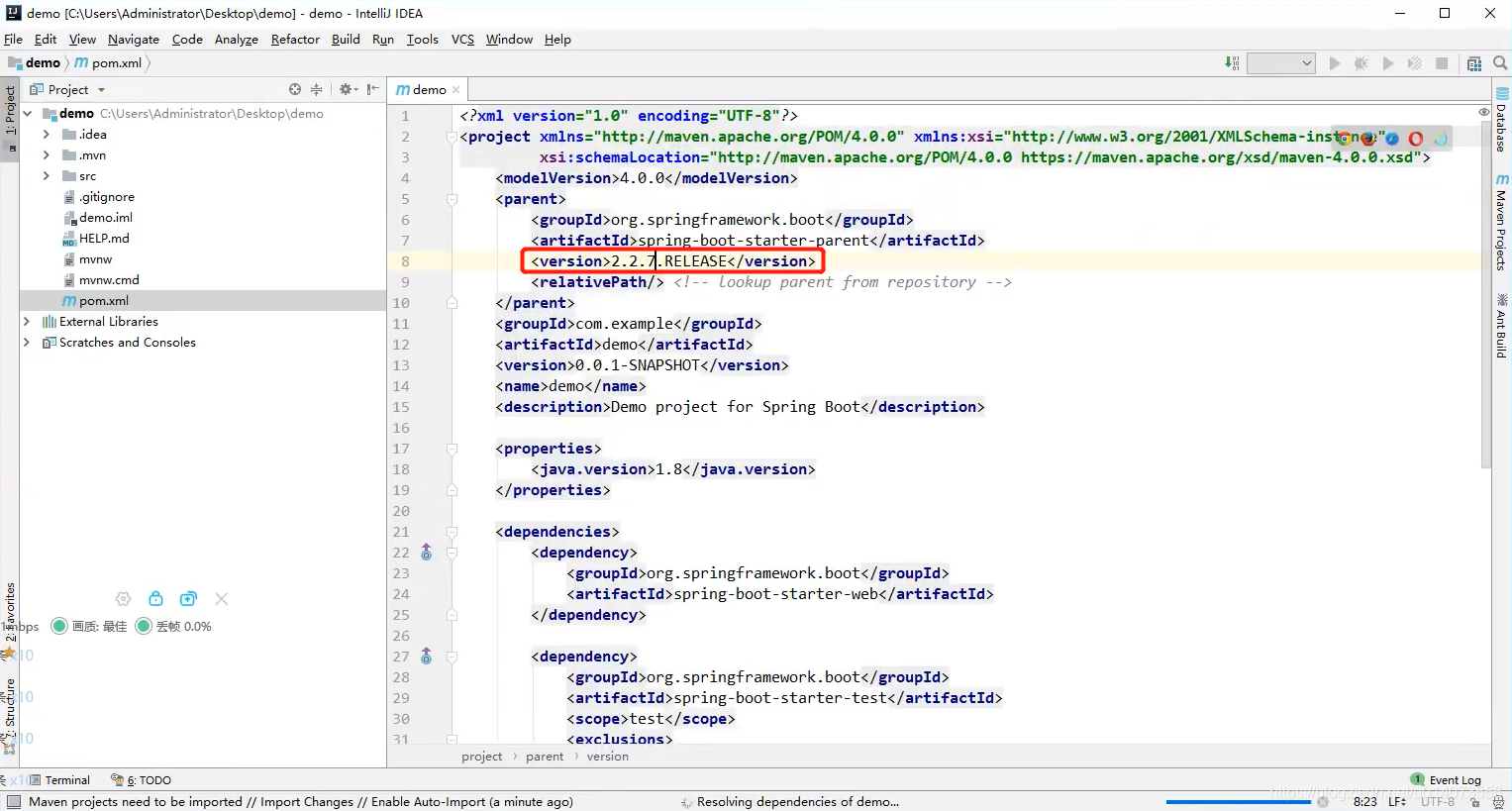Click the Search Everywhere magnifier icon

[1500, 63]
